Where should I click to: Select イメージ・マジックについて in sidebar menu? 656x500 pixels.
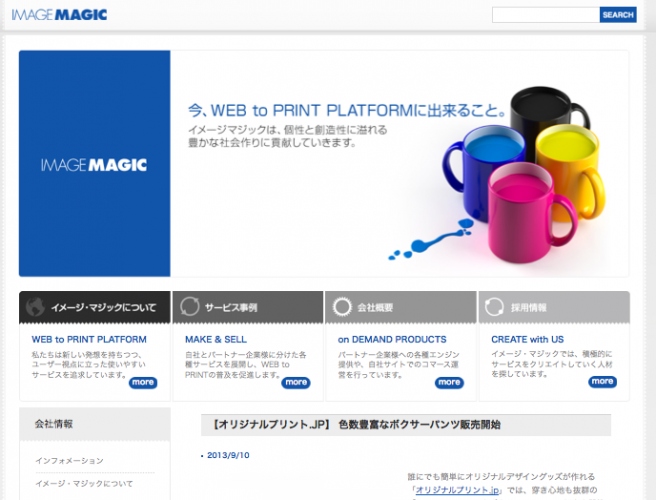click(x=84, y=484)
